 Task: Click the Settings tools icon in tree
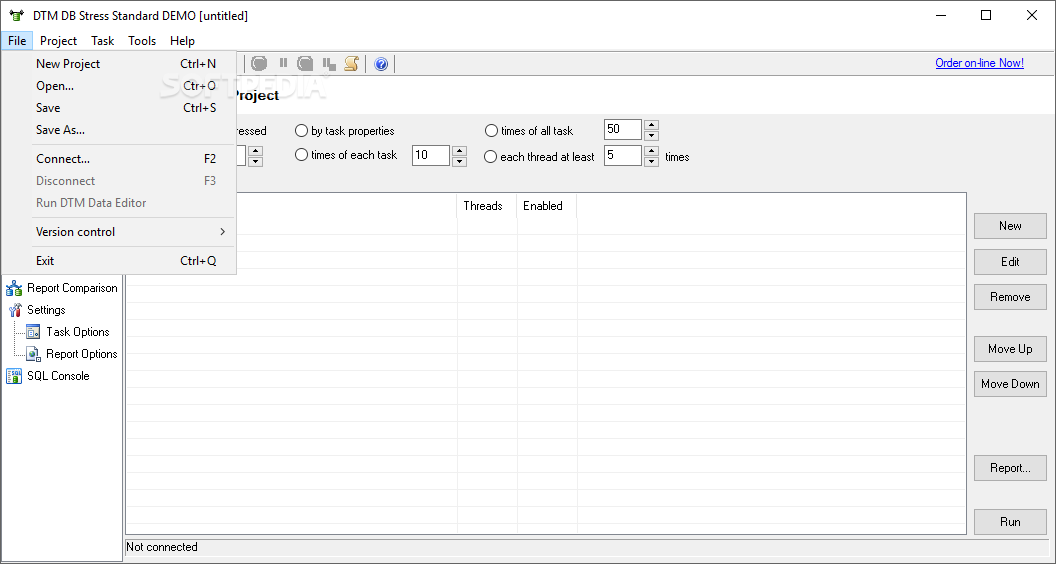(x=15, y=310)
